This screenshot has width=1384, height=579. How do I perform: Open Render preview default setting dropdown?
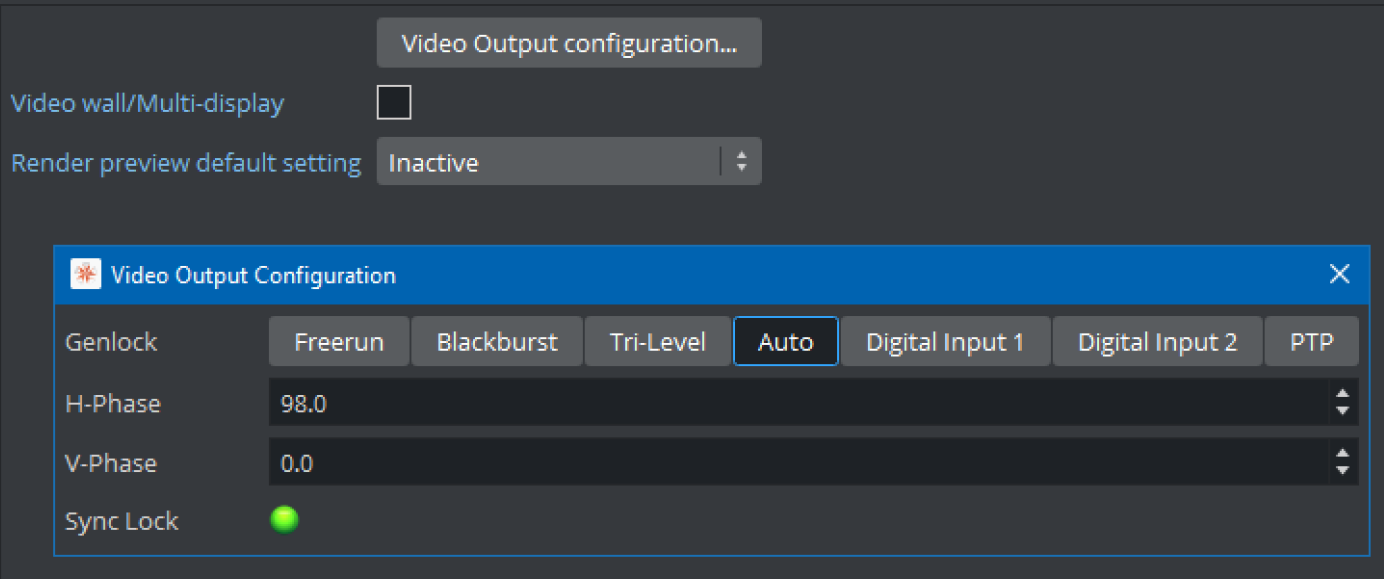pyautogui.click(x=569, y=162)
